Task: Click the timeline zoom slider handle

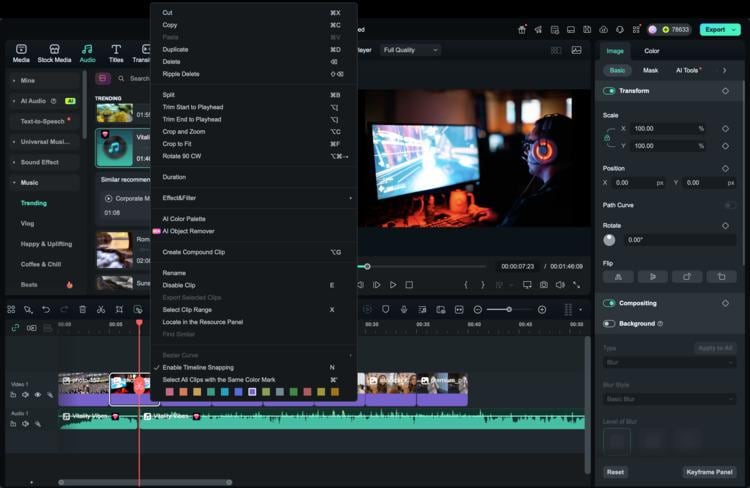Action: (509, 310)
